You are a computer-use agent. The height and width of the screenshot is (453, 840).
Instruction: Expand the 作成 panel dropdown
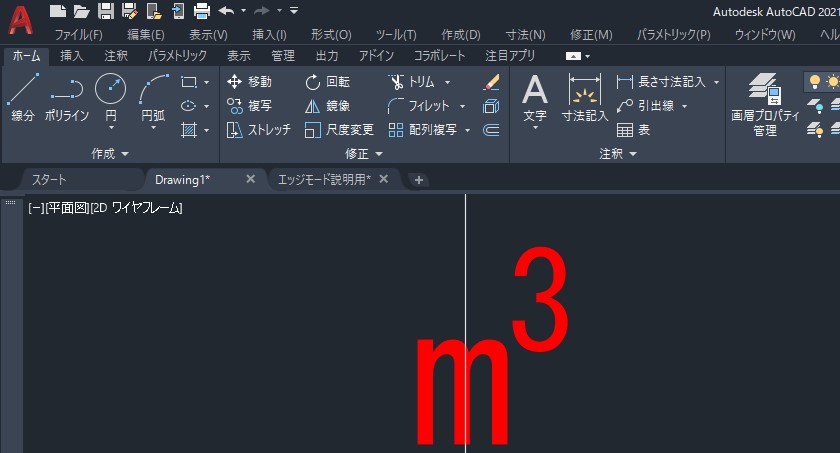pos(125,154)
